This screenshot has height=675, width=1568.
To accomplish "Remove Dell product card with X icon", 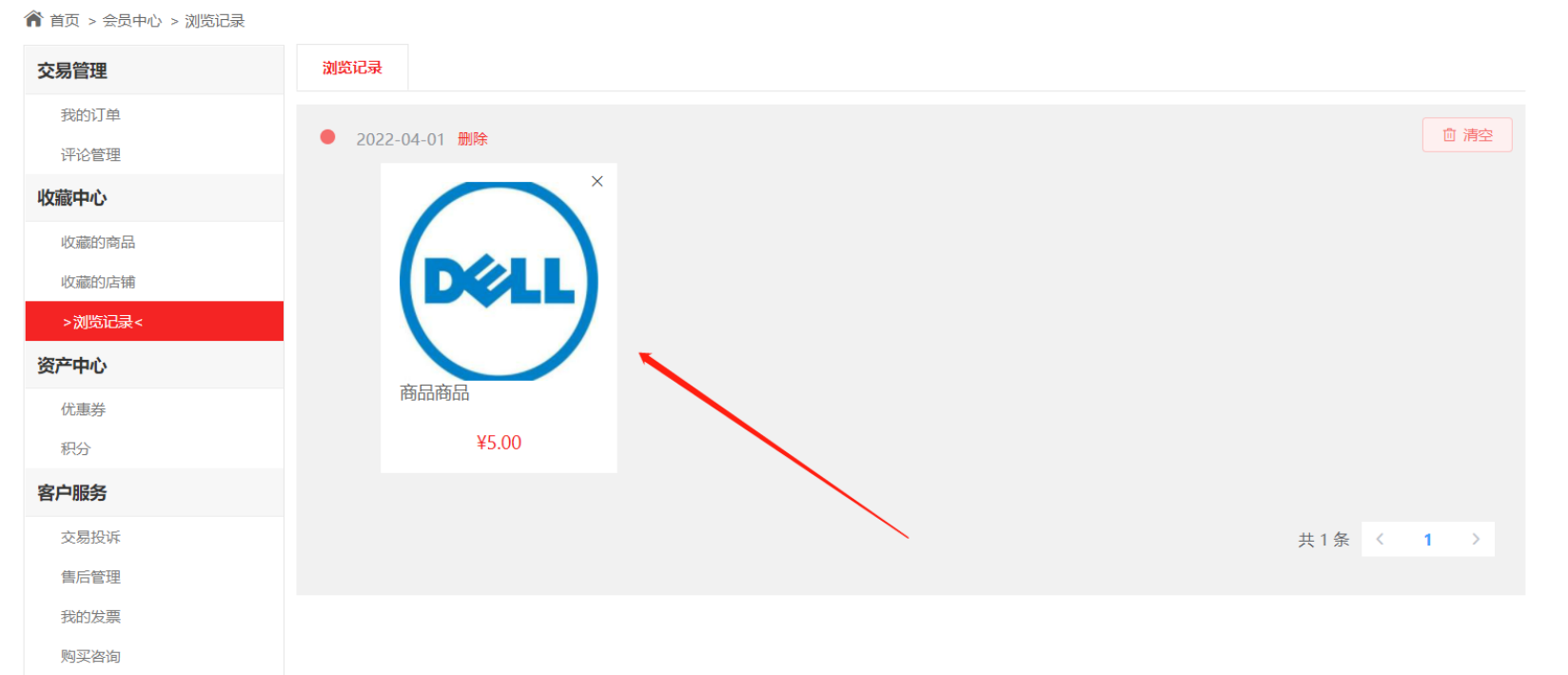I will pos(598,181).
